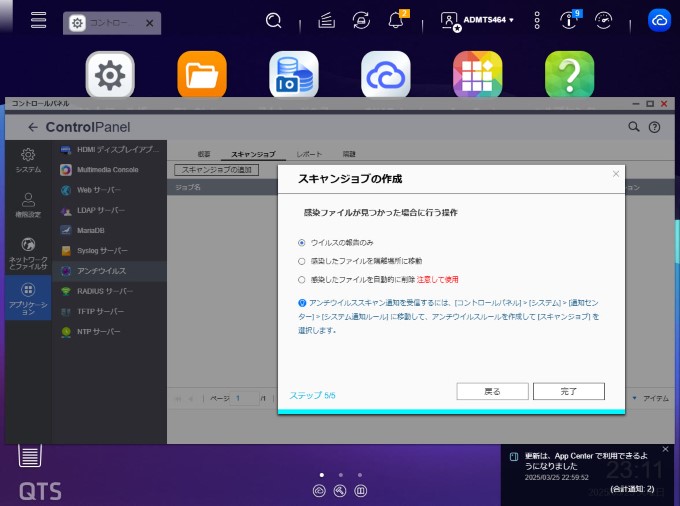Click the page number input field
The width and height of the screenshot is (680, 506).
pos(245,398)
